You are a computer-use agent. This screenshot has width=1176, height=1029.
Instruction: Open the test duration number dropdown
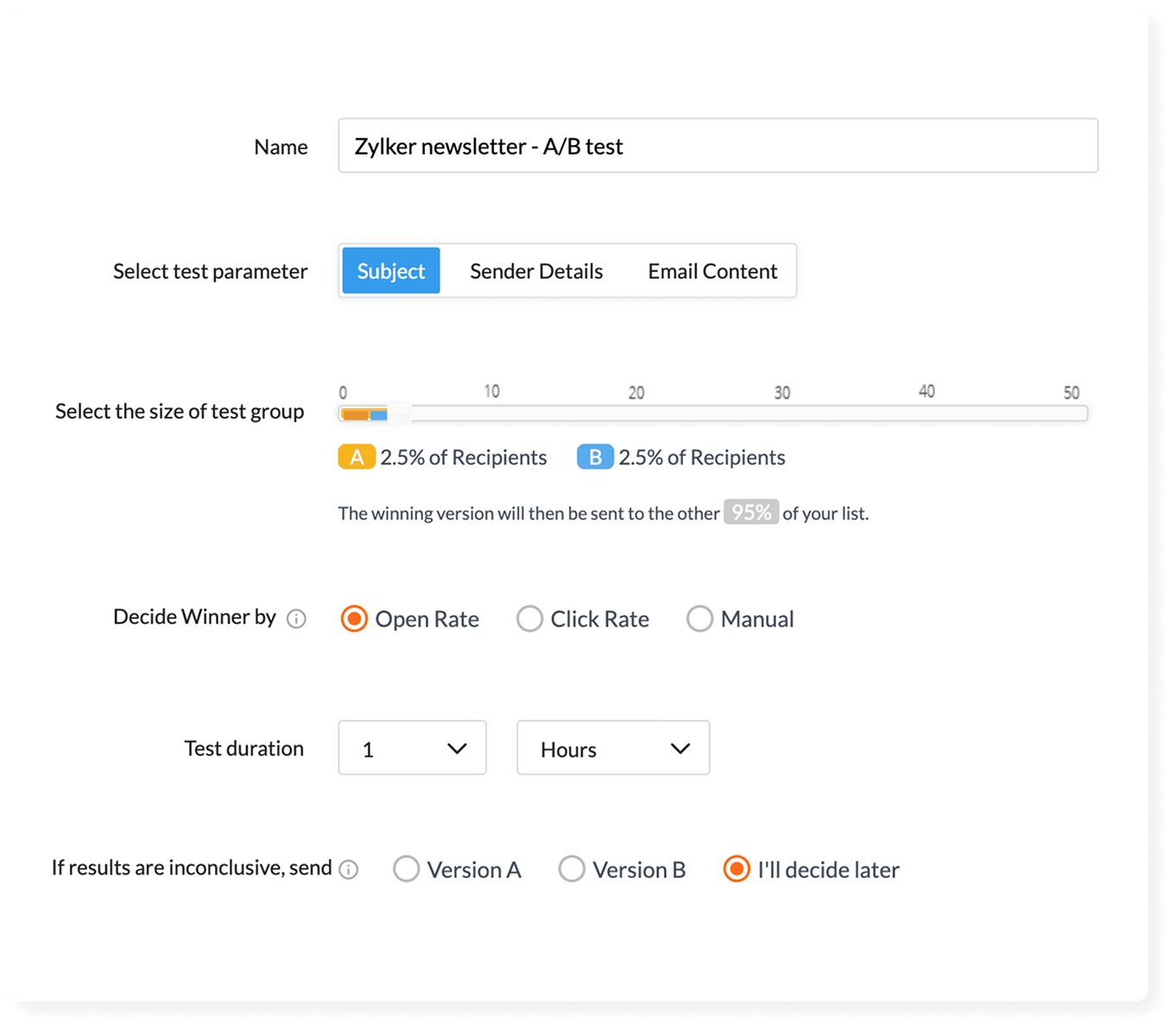click(x=412, y=748)
